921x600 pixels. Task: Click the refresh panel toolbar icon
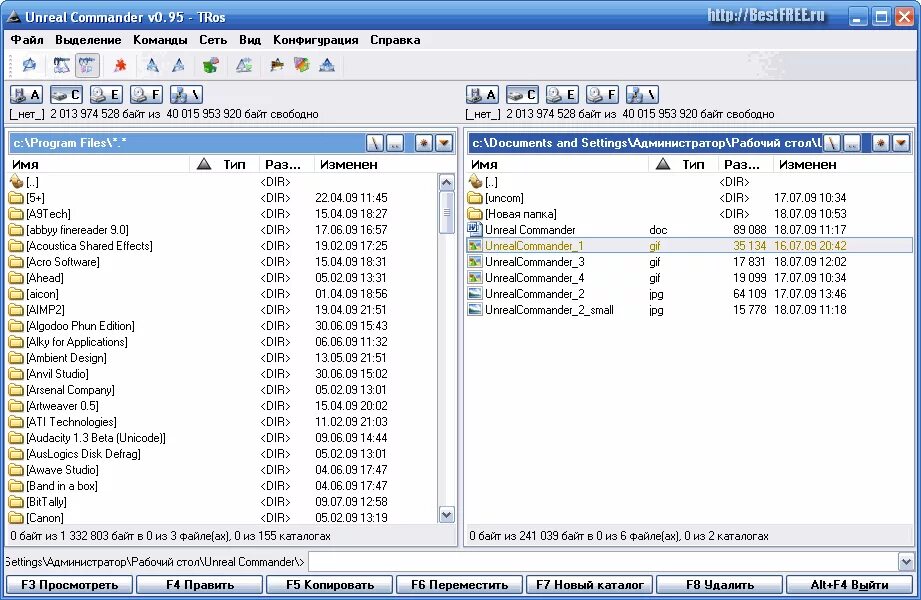click(29, 65)
